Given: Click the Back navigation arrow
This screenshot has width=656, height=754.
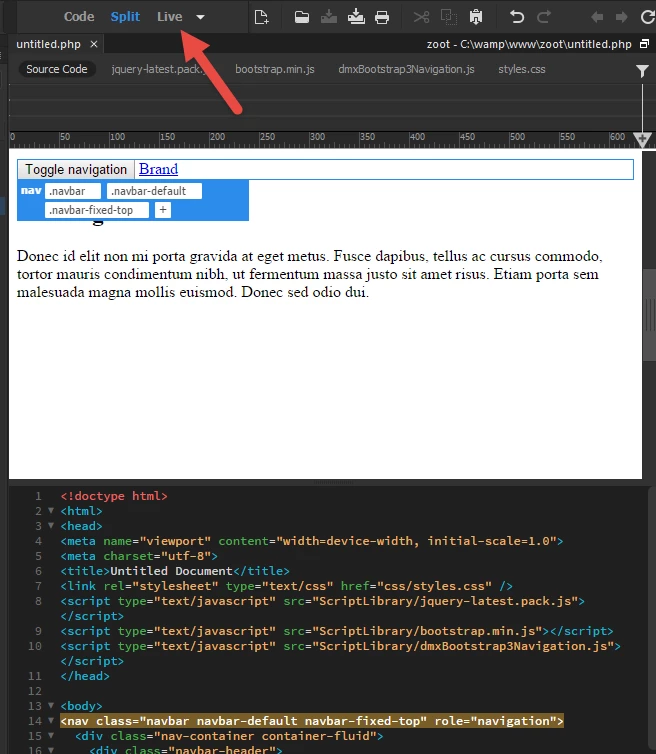Looking at the screenshot, I should tap(597, 18).
